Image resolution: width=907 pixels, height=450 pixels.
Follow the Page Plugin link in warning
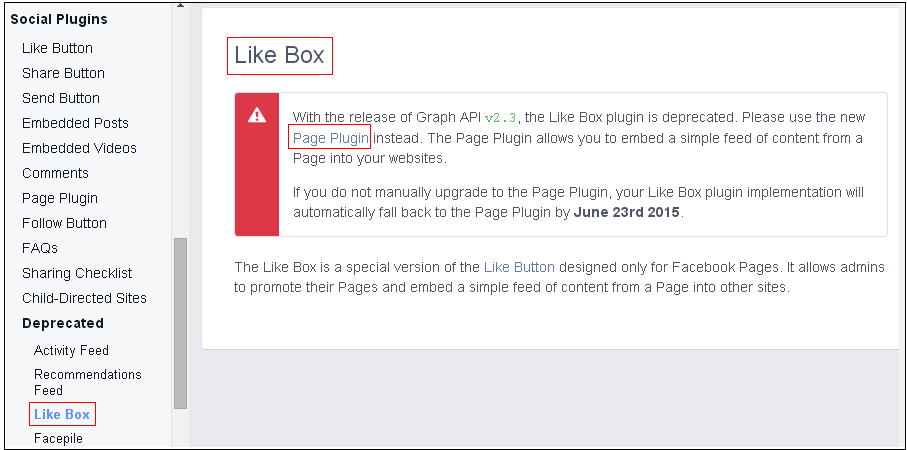330,138
